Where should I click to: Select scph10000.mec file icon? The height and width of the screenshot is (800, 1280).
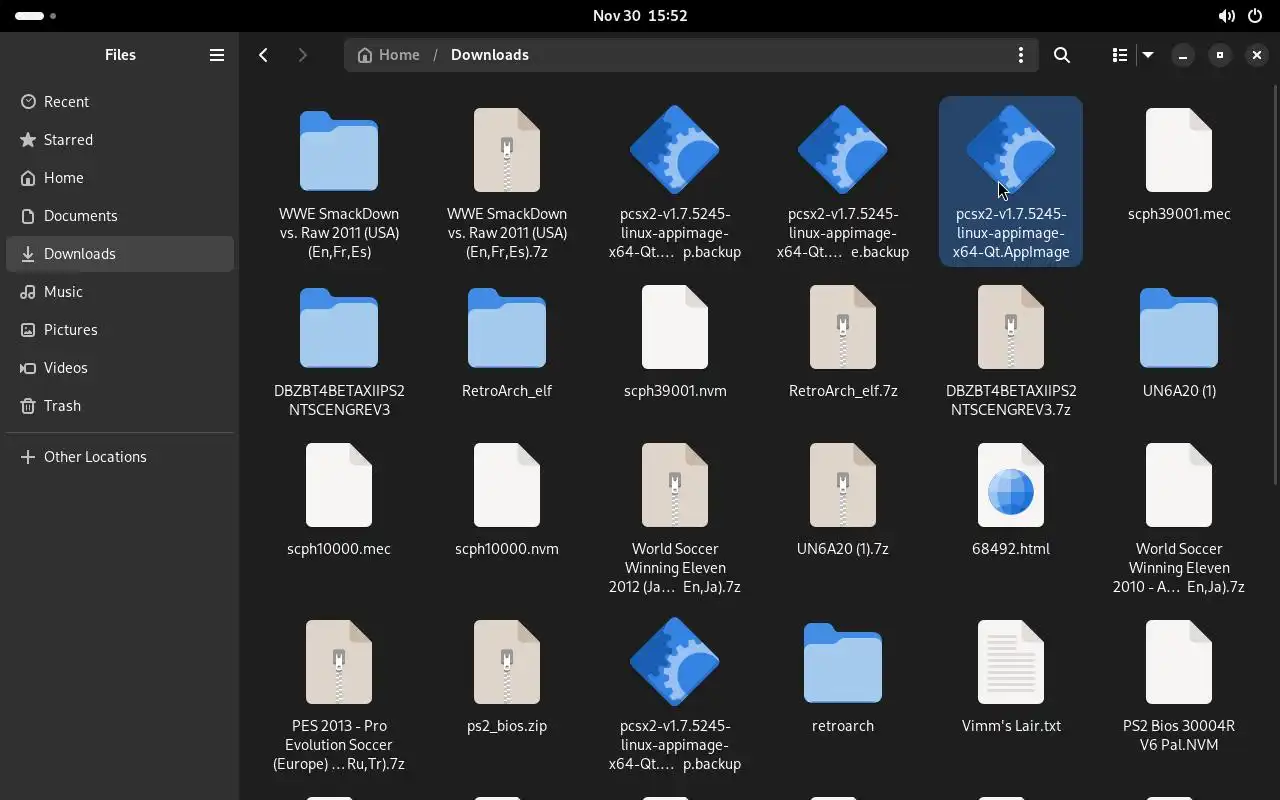(x=339, y=485)
